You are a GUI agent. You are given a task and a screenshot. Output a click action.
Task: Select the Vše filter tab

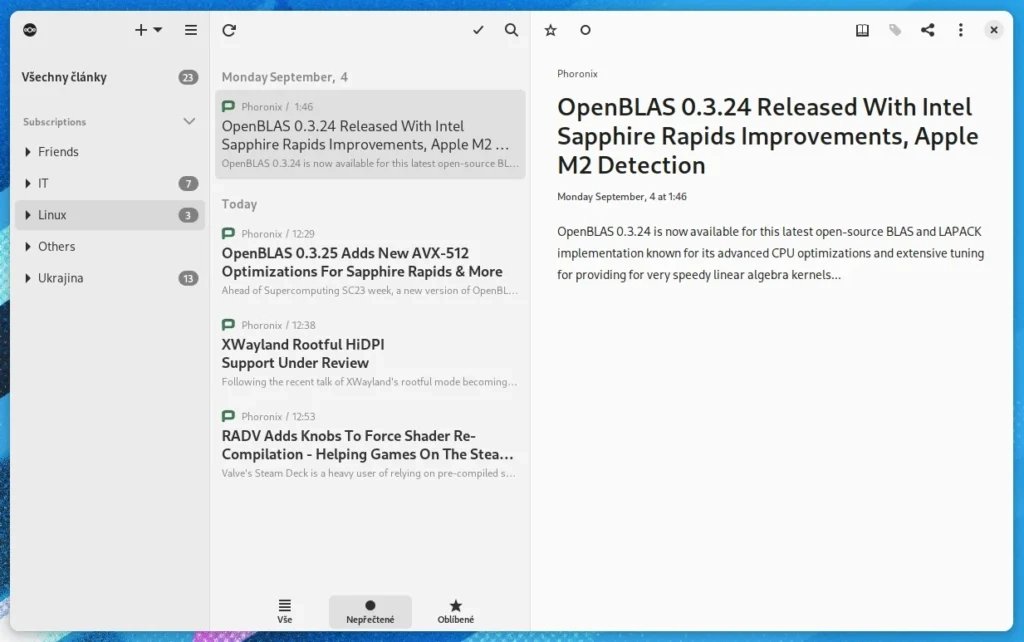click(285, 611)
